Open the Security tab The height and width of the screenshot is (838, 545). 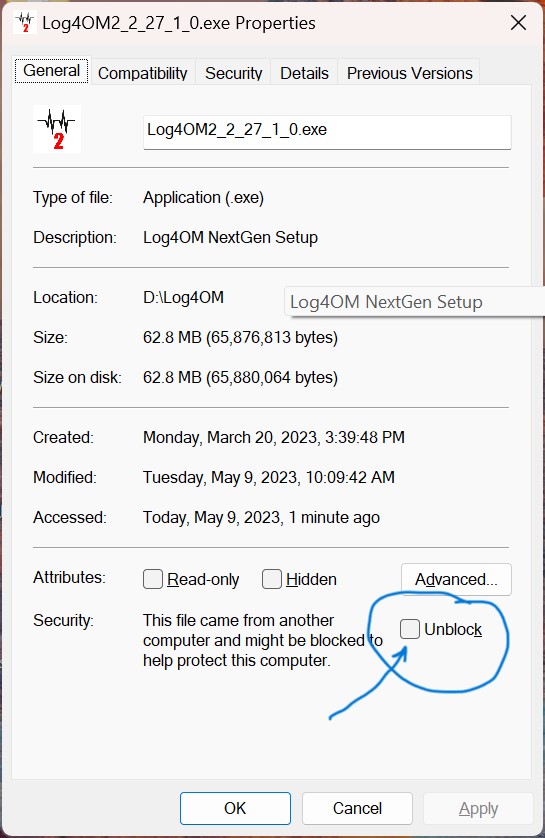tap(233, 73)
